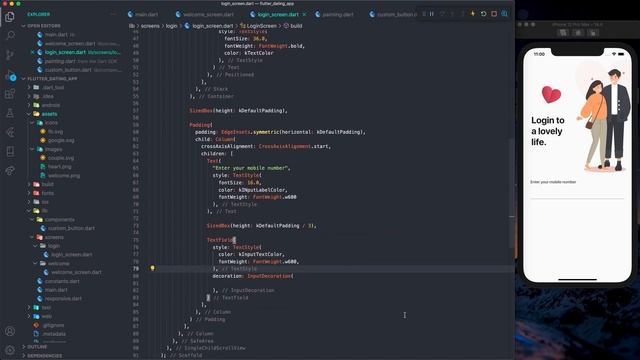Switch to the welcome_screen.dart tab
Image resolution: width=640 pixels, height=360 pixels.
tap(204, 14)
